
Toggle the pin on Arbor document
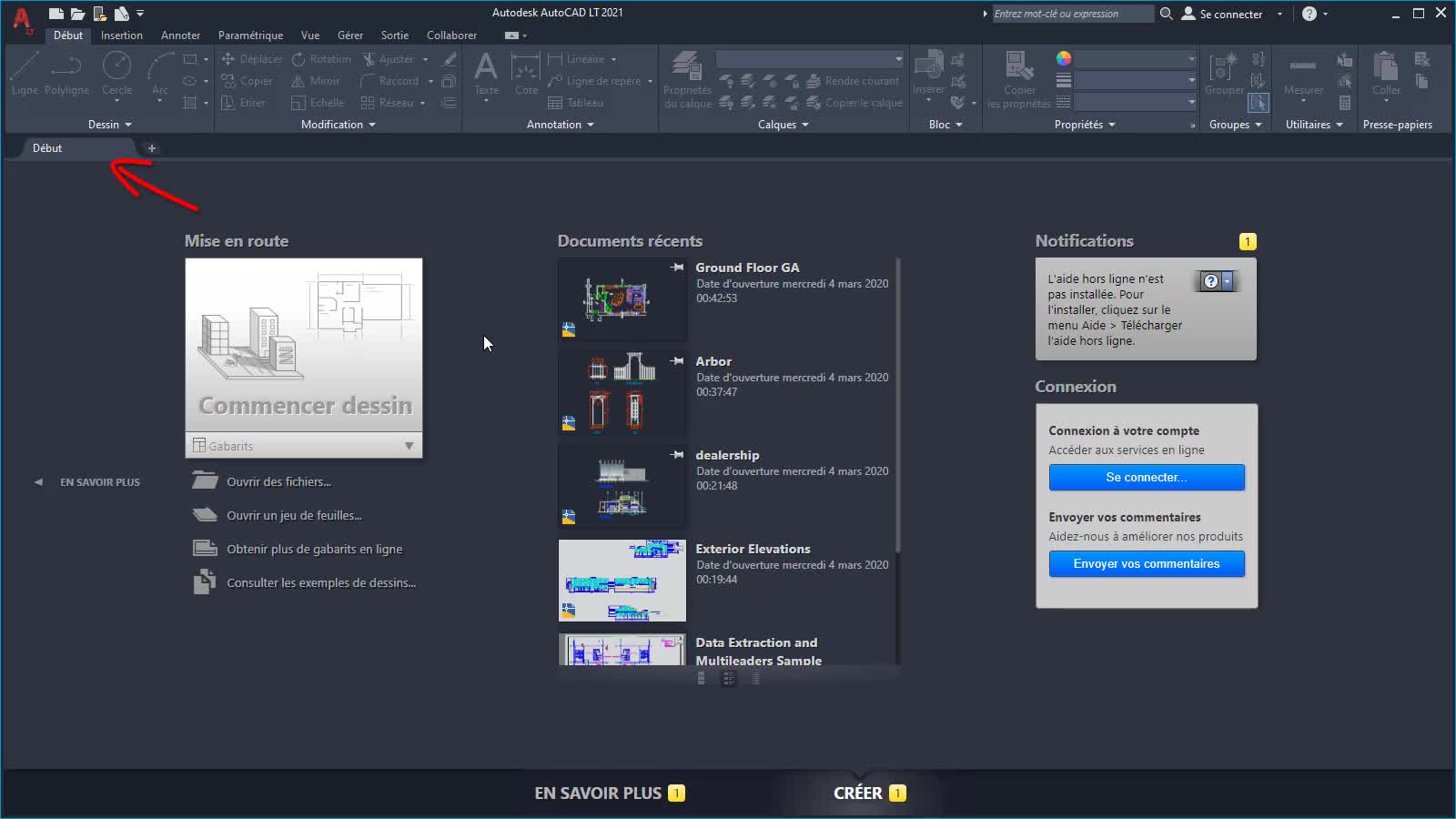tap(677, 361)
